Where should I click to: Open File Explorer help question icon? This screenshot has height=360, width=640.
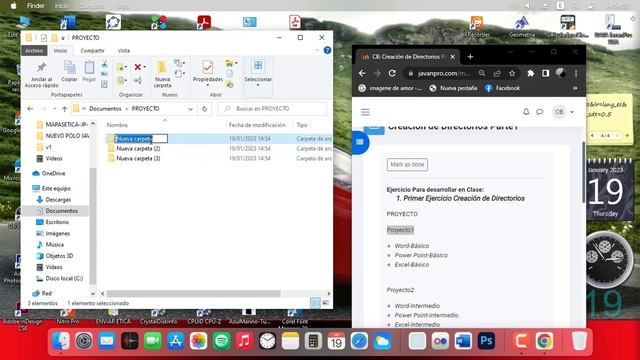[327, 50]
